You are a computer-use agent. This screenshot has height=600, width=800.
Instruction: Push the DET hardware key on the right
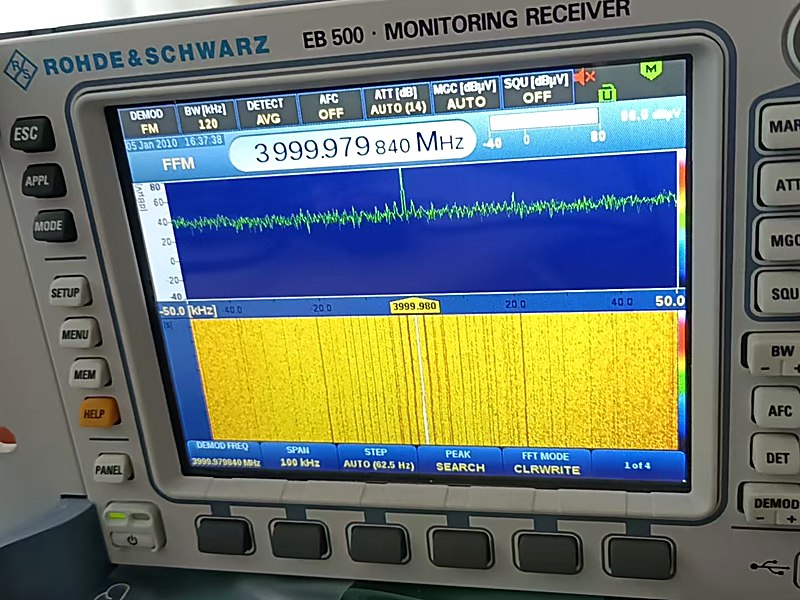point(775,456)
